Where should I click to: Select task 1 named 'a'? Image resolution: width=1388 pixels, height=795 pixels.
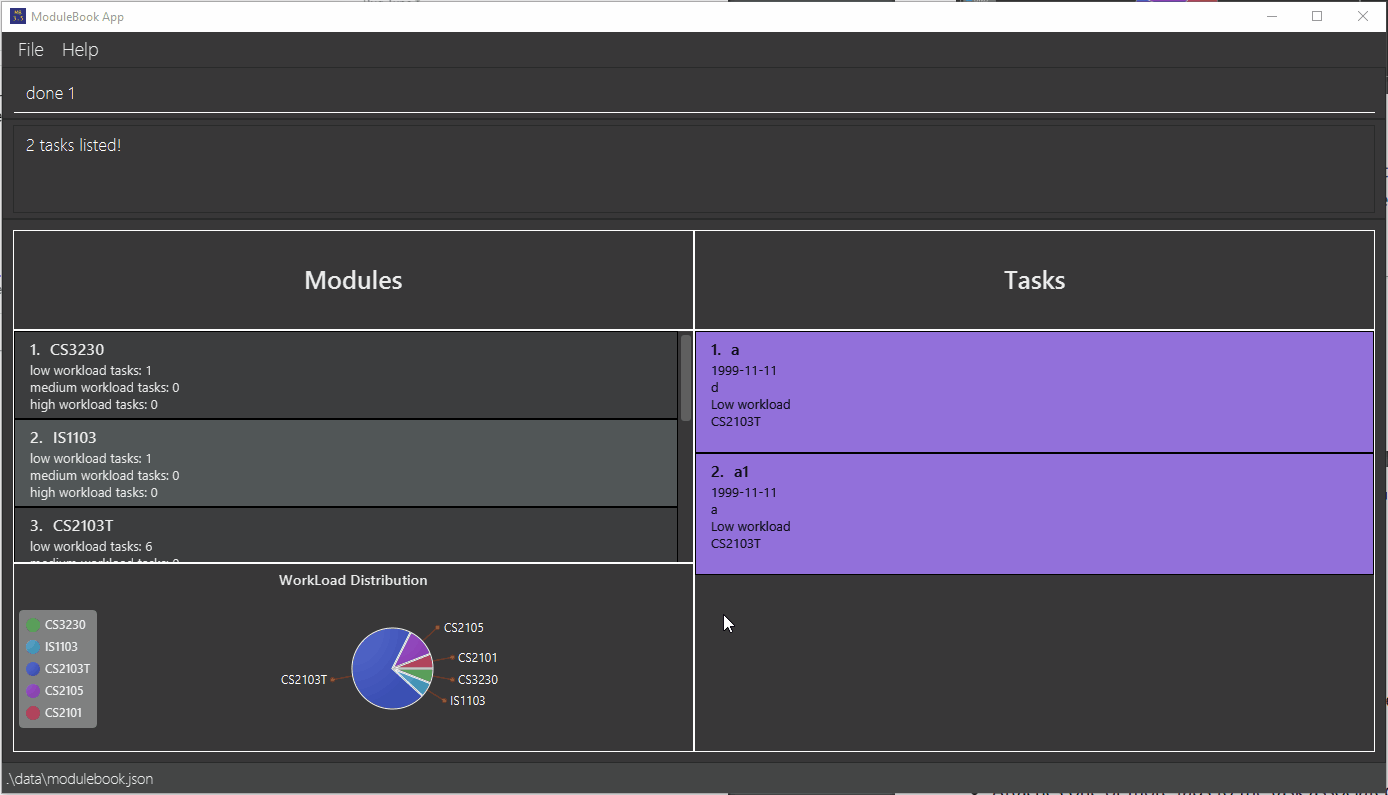coord(1034,392)
